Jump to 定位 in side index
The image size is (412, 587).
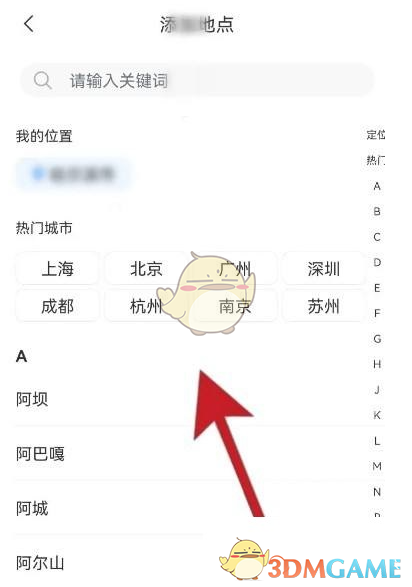coord(376,135)
